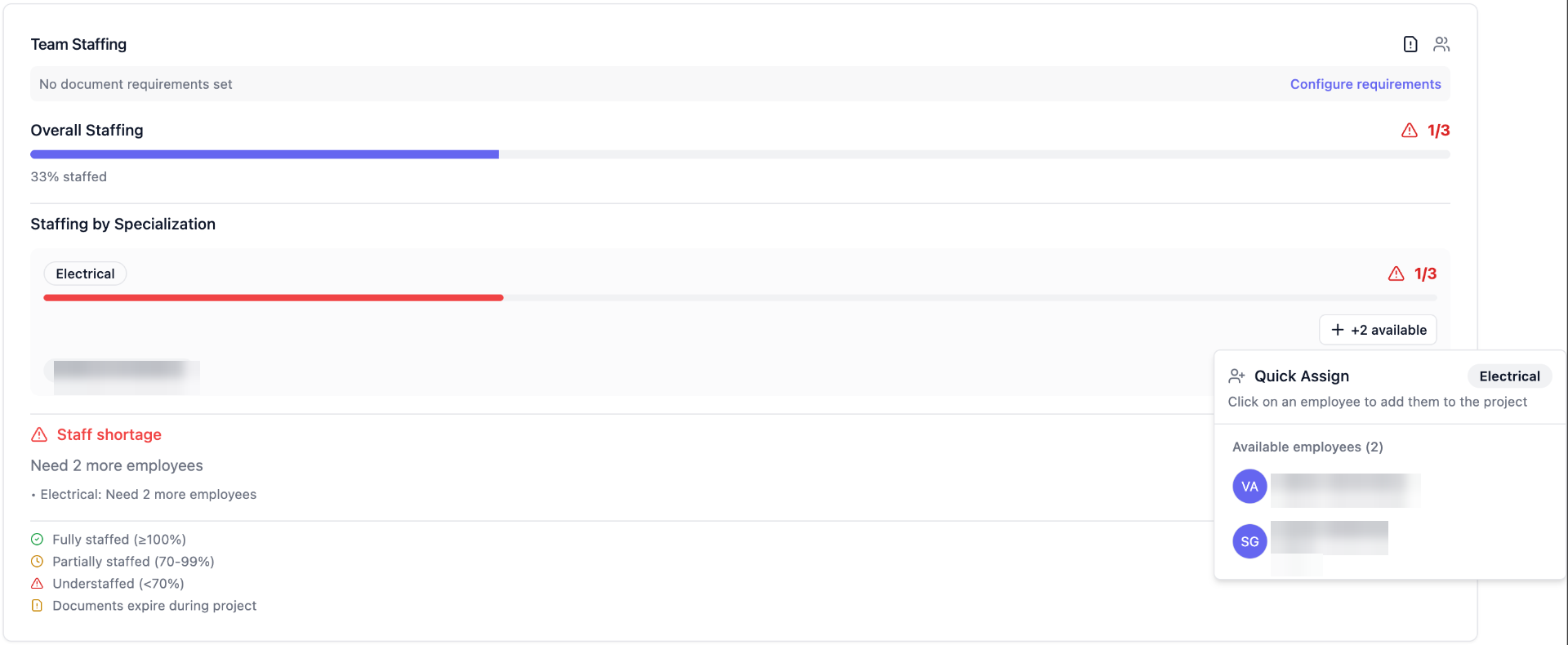Click the green Fully staffed legend icon
Screen dimensions: 1568x645
pos(37,540)
